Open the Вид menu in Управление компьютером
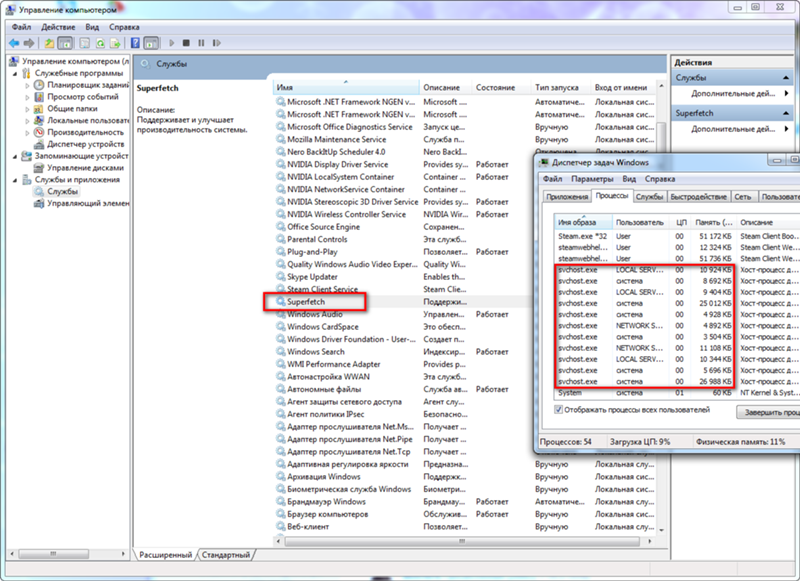 [92, 27]
